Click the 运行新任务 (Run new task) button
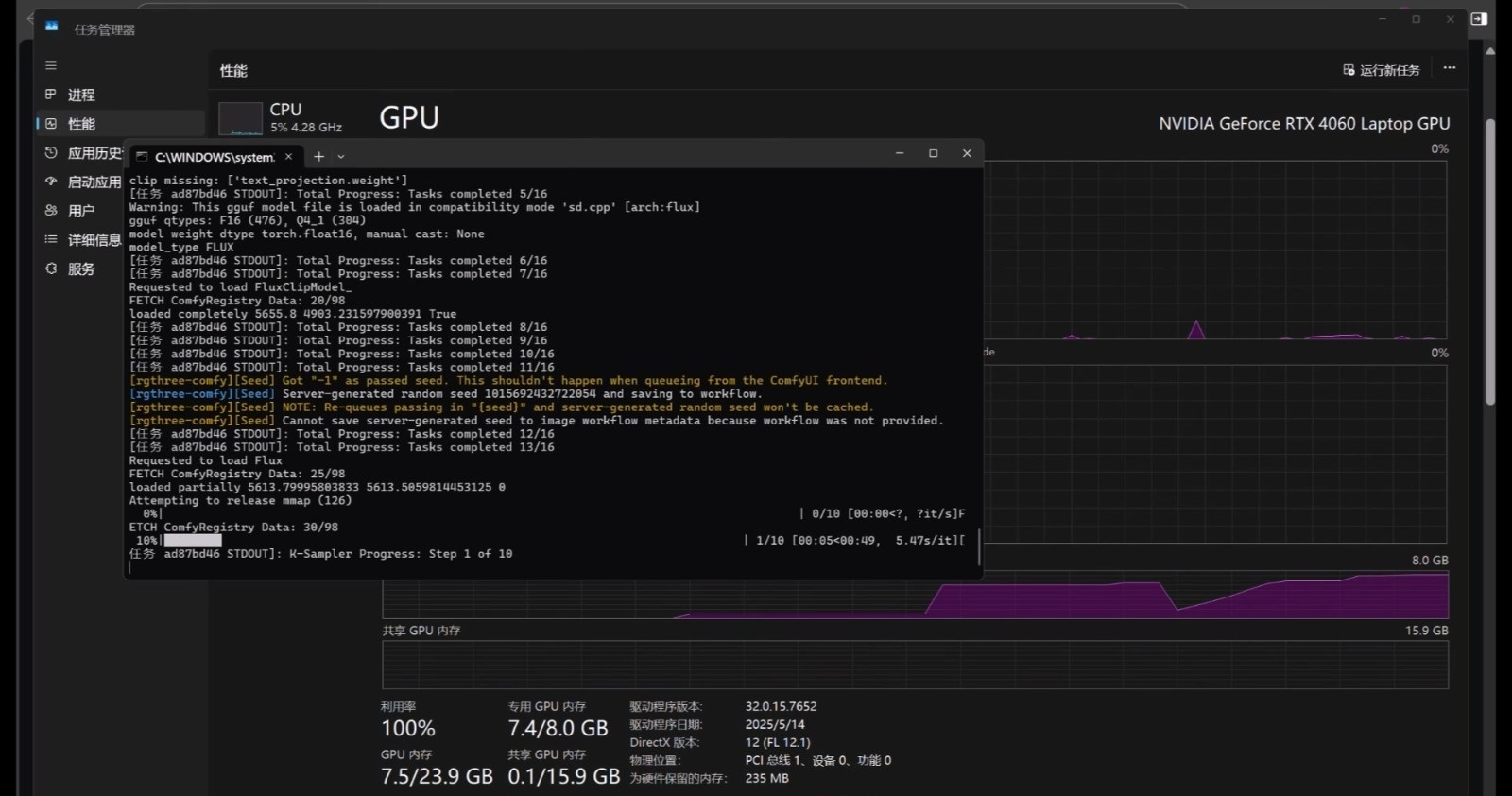 pyautogui.click(x=1382, y=70)
